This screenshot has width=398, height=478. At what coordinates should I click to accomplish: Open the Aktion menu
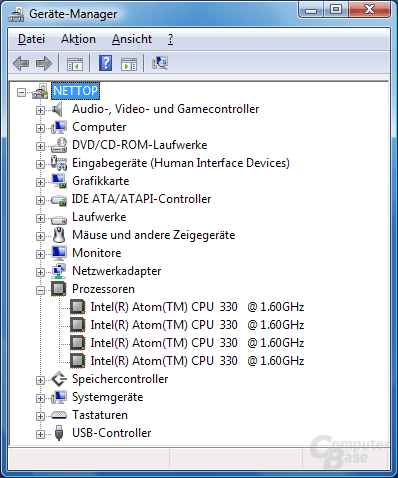(78, 39)
